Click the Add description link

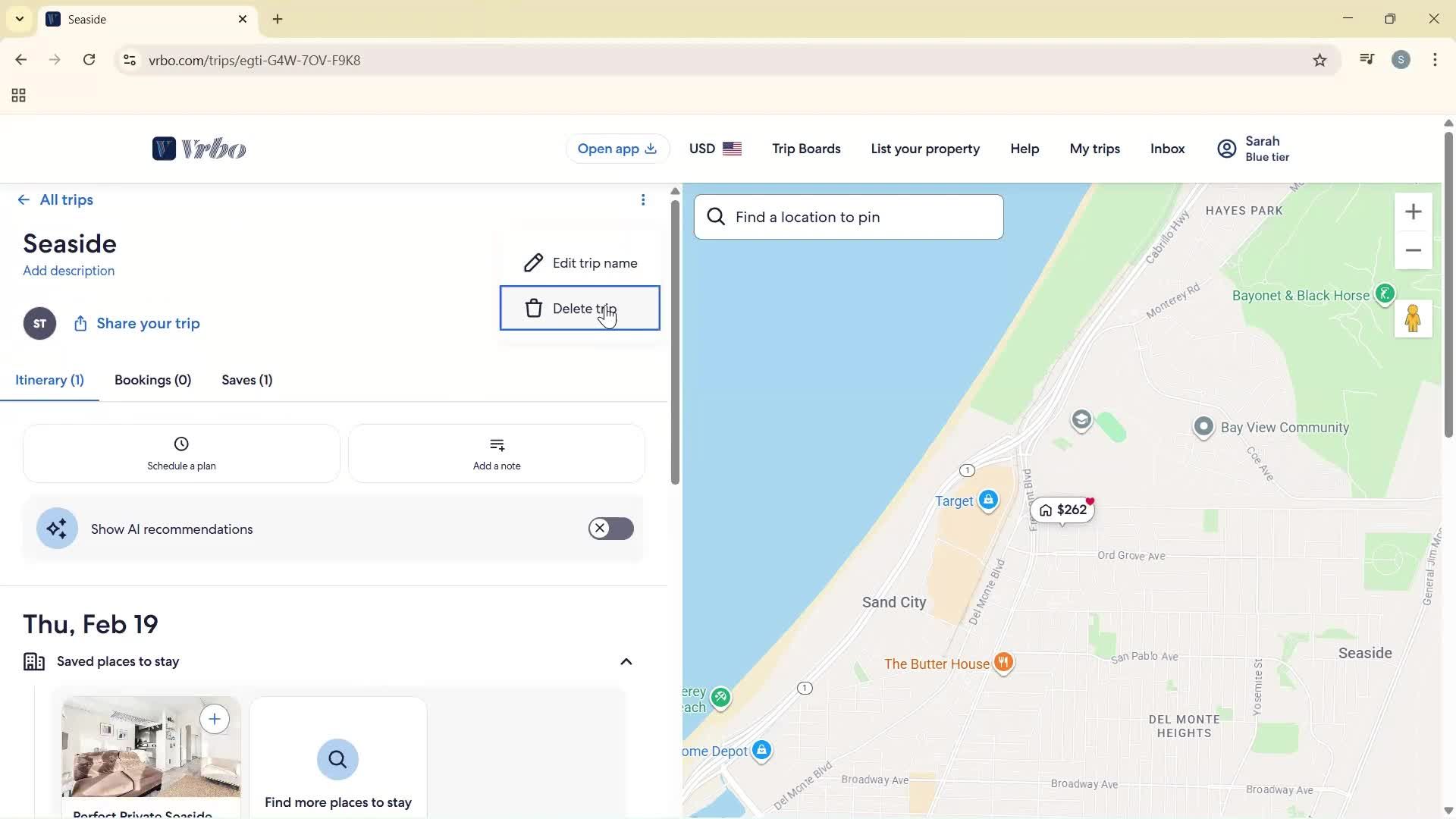(x=68, y=271)
